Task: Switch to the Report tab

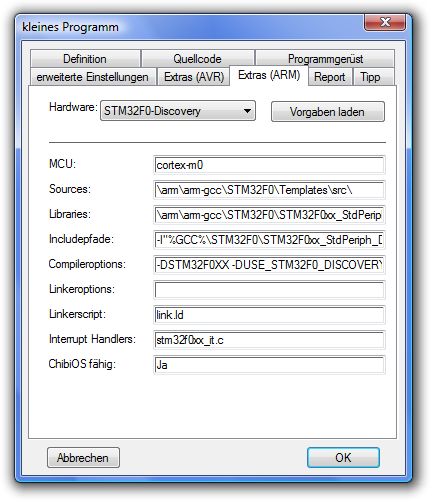Action: point(330,77)
